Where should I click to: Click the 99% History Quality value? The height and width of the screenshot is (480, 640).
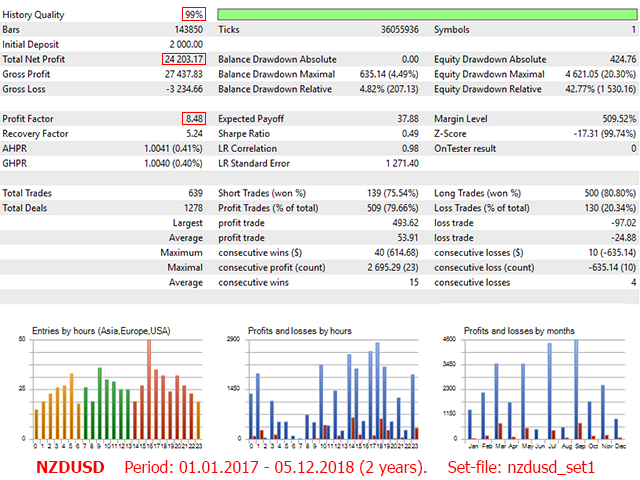point(194,14)
